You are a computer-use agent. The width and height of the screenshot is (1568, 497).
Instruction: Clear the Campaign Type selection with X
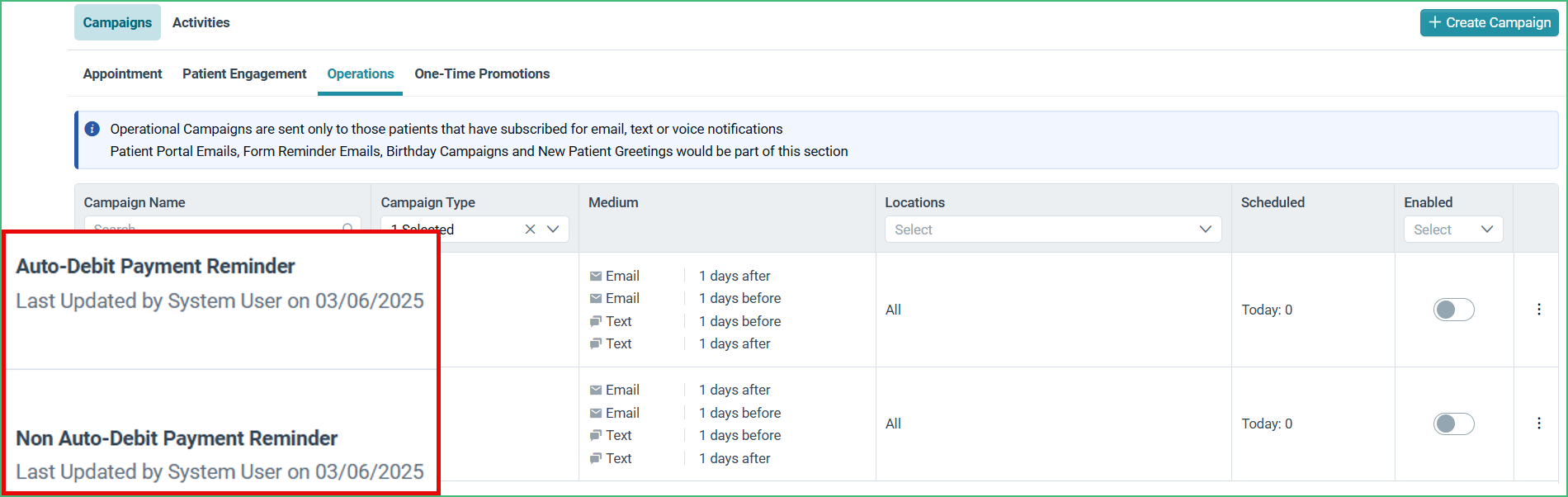tap(530, 230)
